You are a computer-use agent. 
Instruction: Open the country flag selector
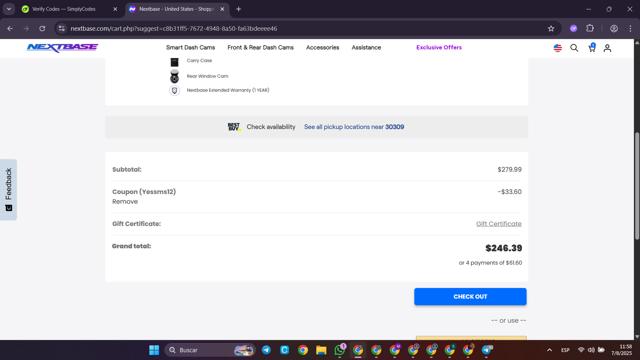click(x=558, y=48)
